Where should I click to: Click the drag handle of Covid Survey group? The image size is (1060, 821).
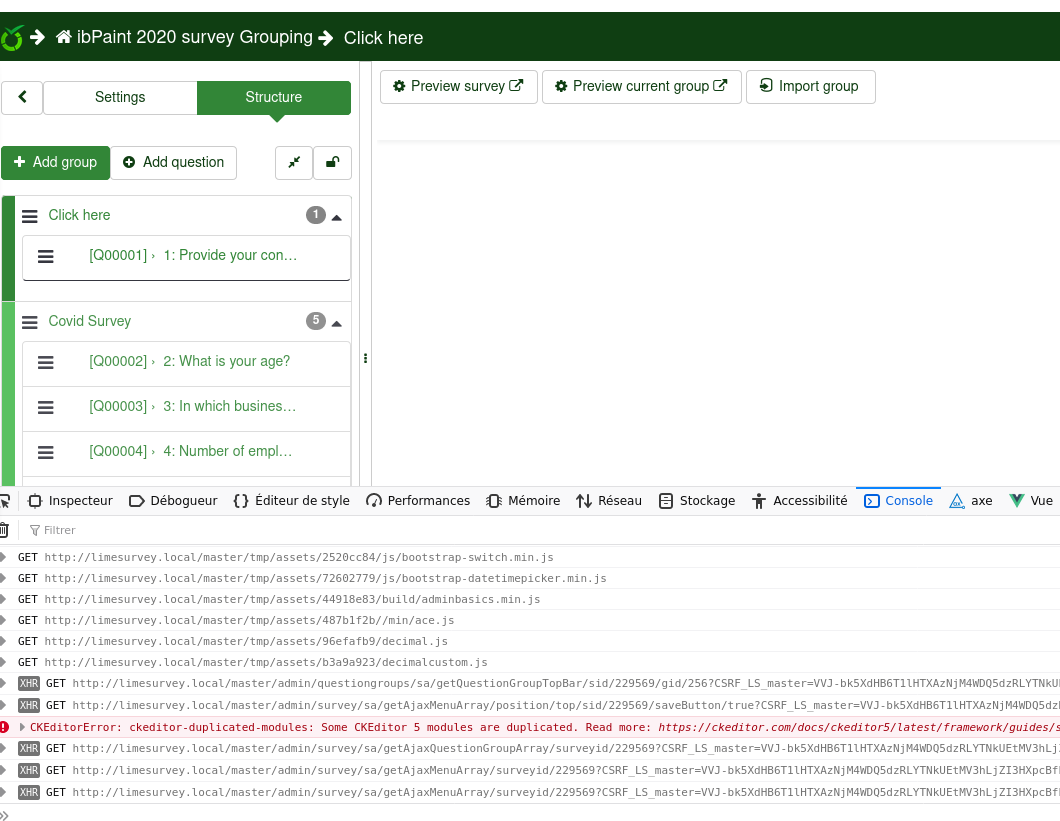30,322
